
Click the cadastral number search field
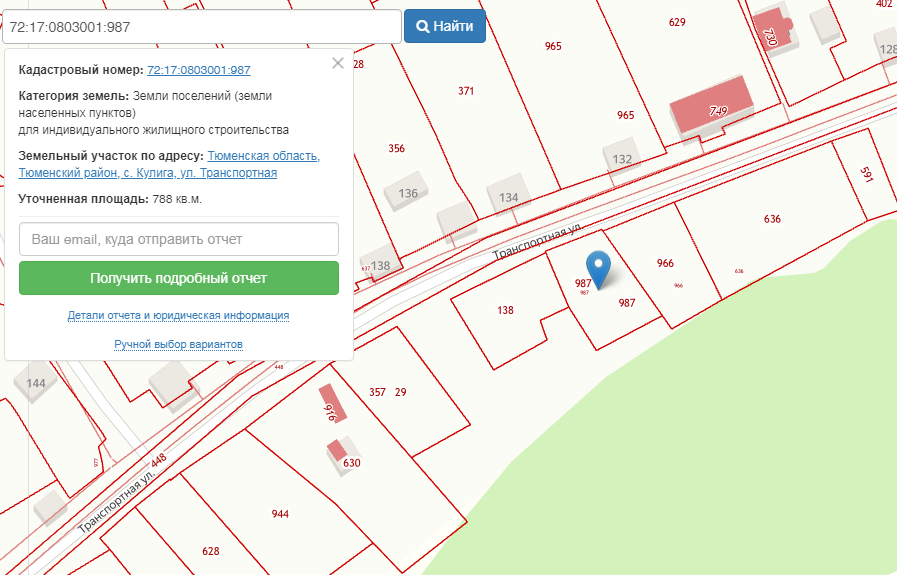coord(201,27)
